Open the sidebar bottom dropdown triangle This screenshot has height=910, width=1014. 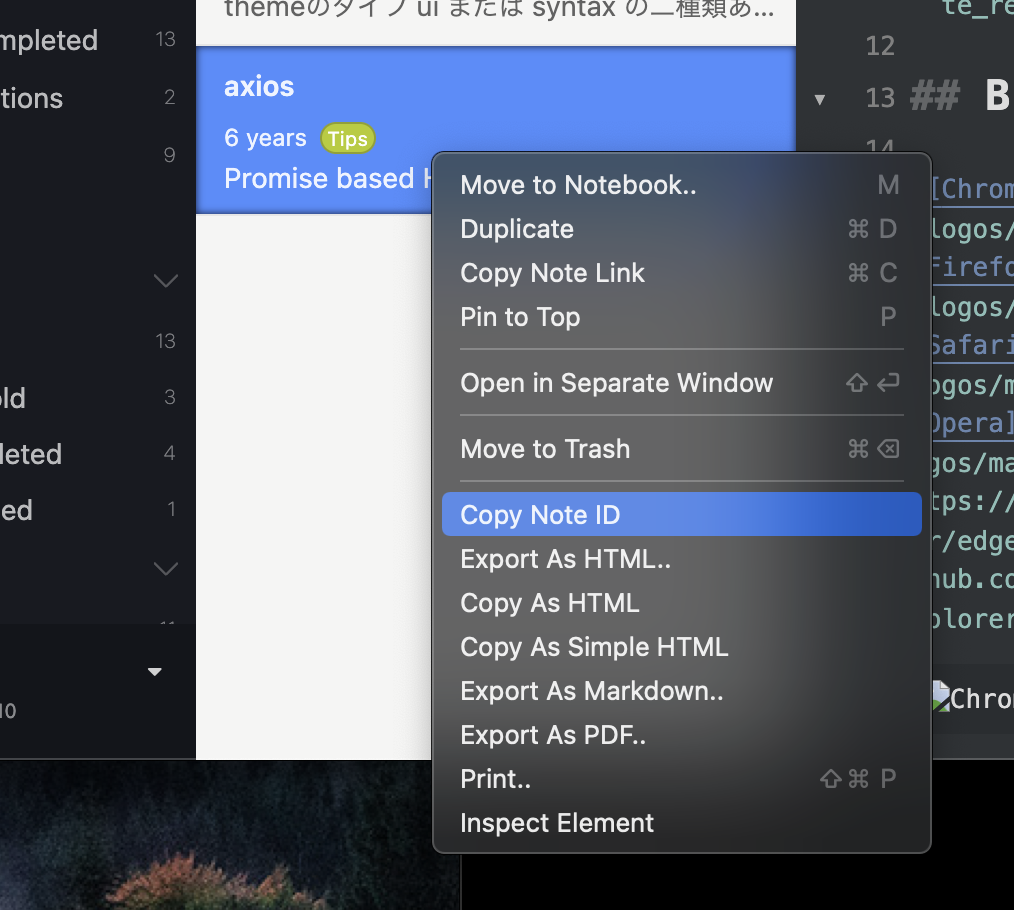155,671
